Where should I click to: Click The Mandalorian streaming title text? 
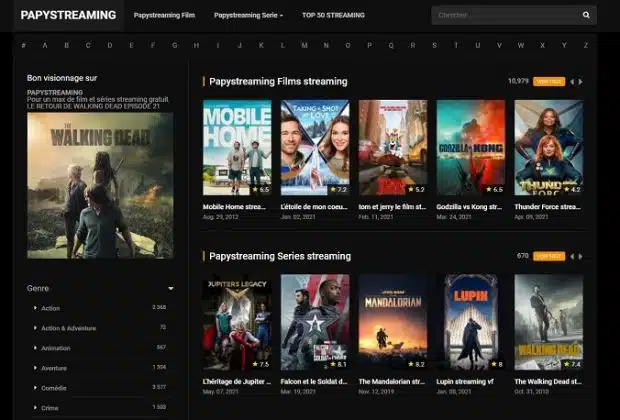pyautogui.click(x=391, y=382)
